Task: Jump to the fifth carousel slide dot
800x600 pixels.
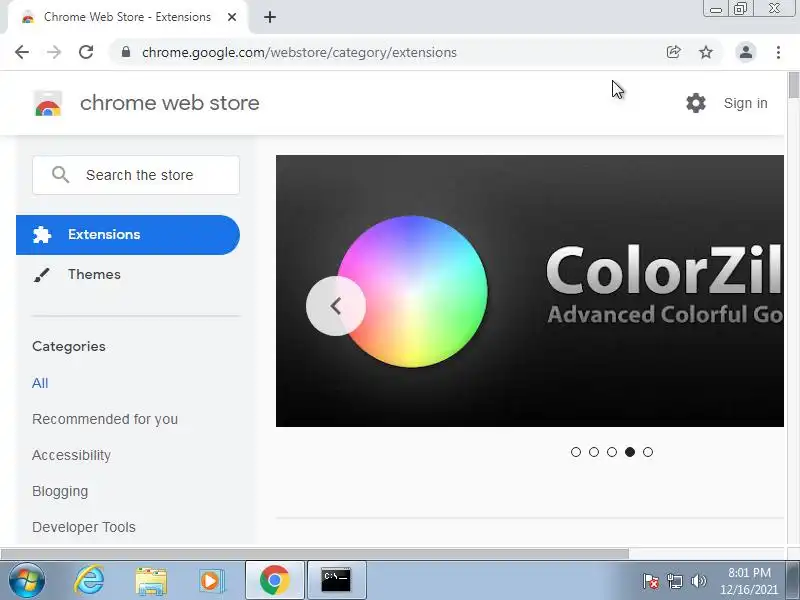Action: (648, 452)
